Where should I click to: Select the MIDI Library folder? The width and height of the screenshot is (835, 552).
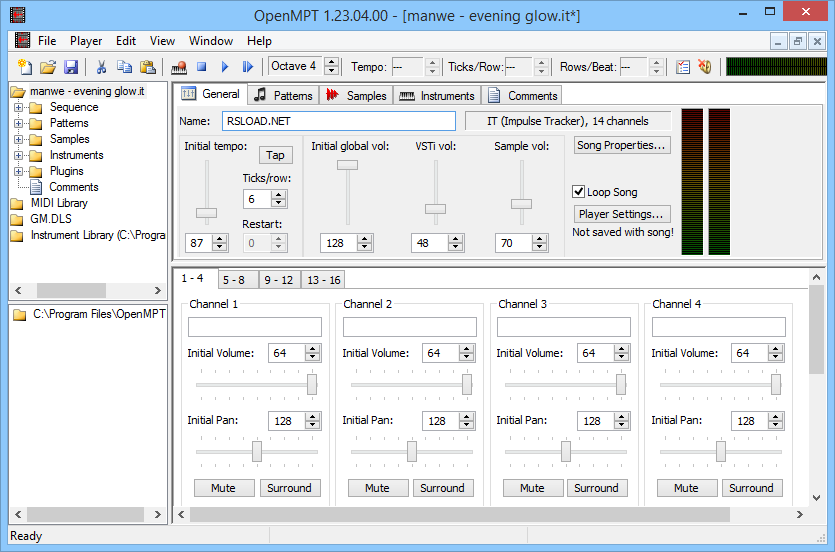pos(59,203)
